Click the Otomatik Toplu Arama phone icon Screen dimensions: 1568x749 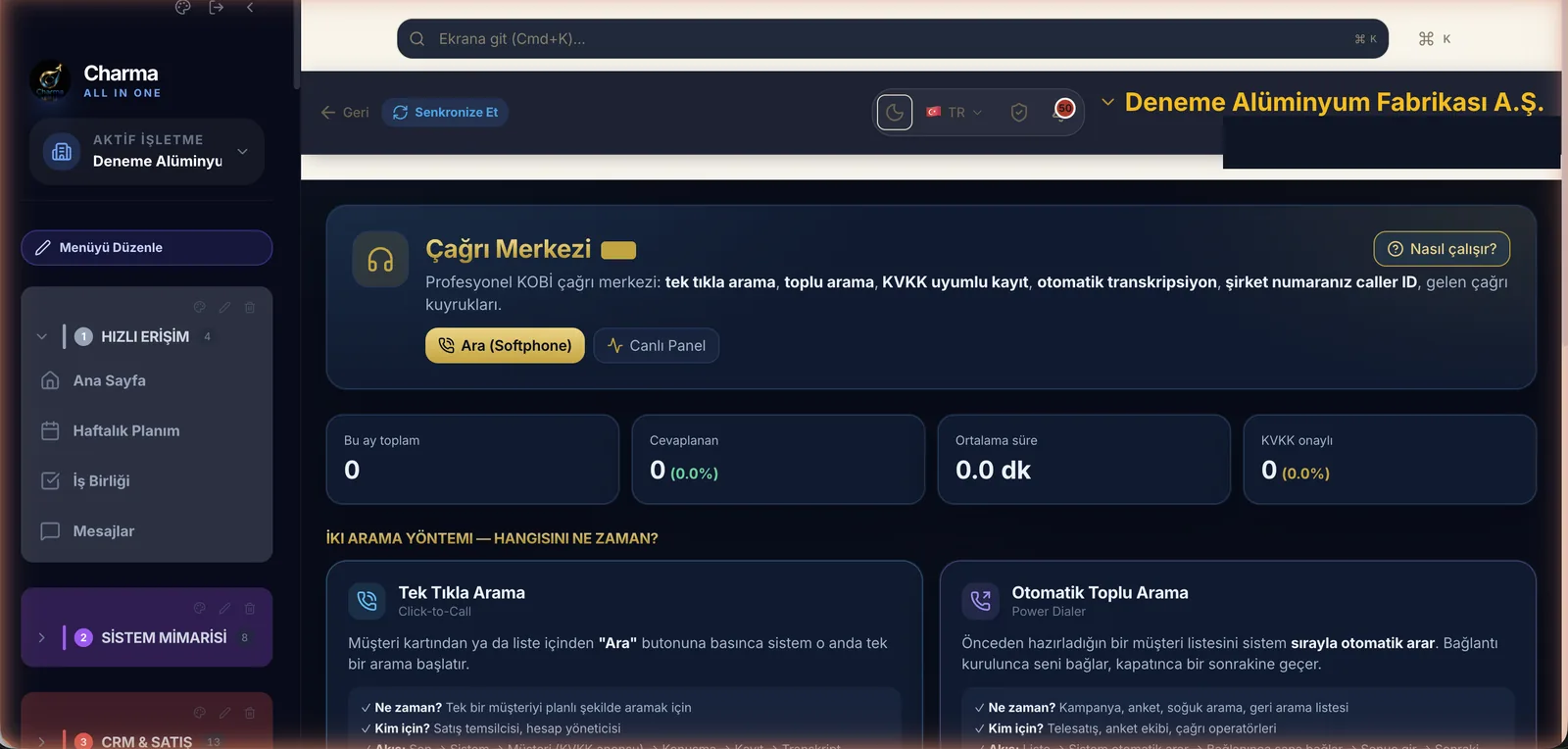980,601
